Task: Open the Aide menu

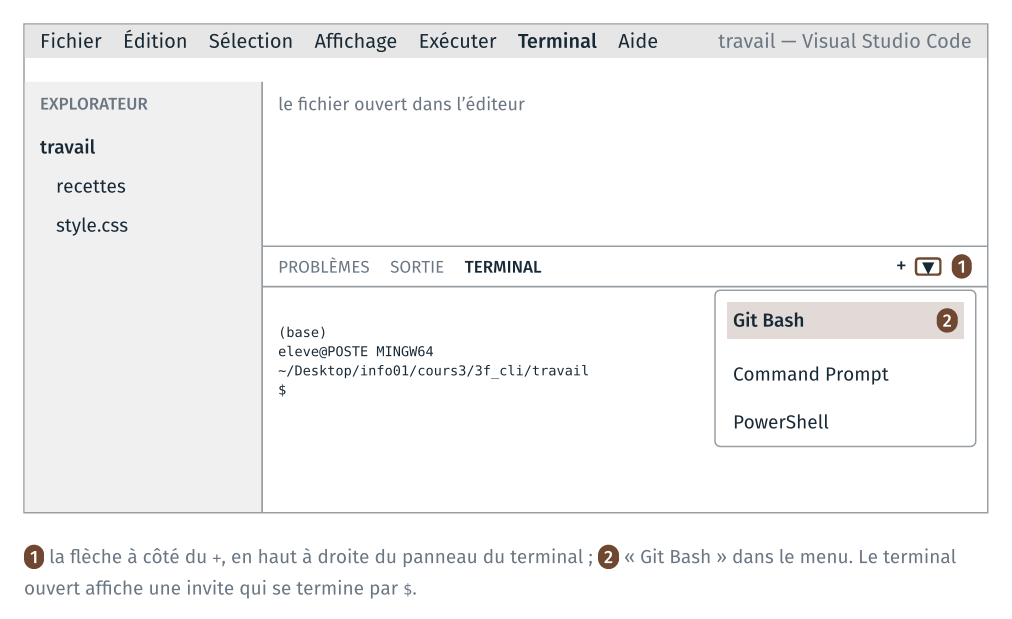Action: click(x=638, y=41)
